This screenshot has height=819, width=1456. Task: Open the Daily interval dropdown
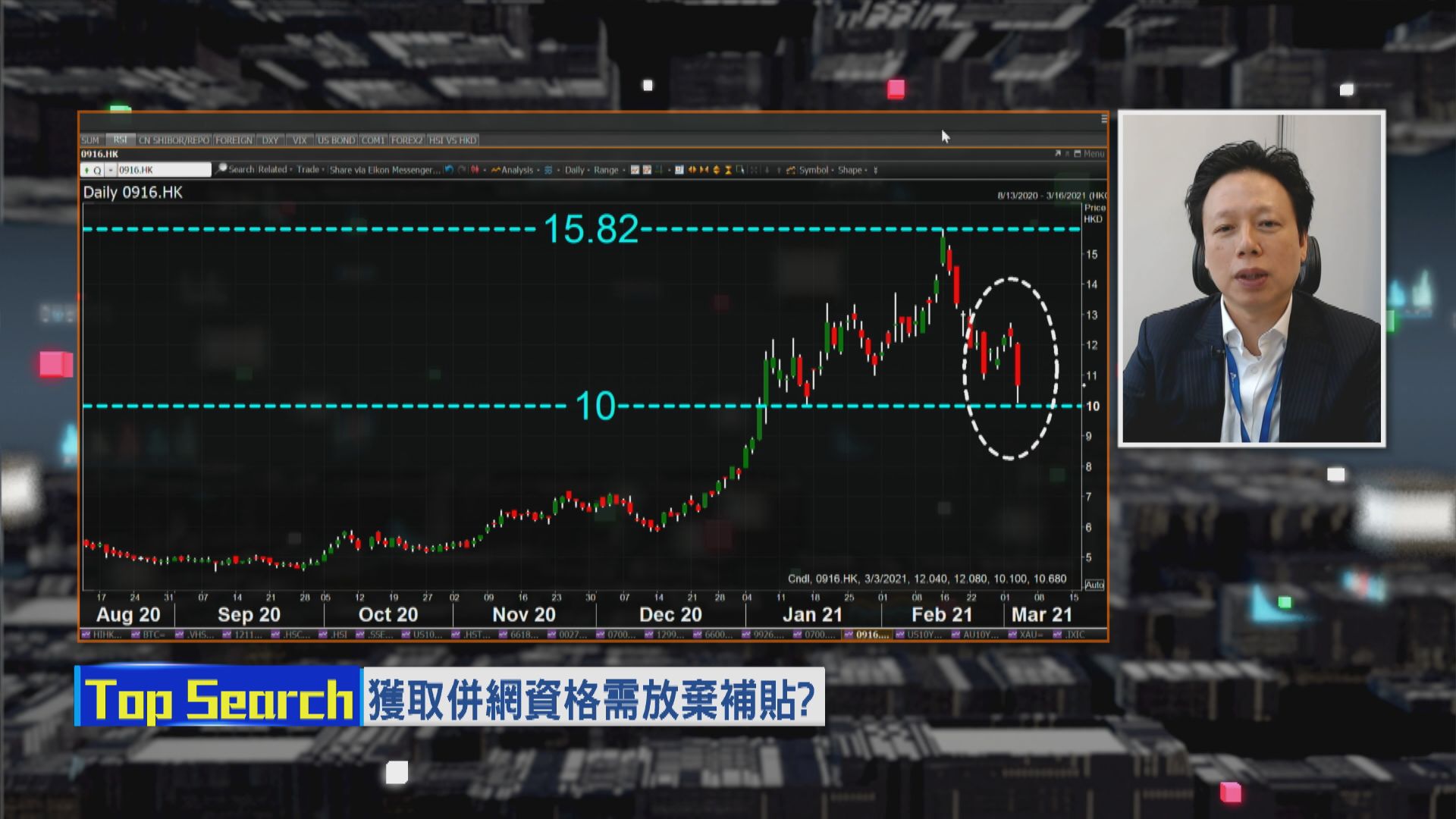pos(575,170)
